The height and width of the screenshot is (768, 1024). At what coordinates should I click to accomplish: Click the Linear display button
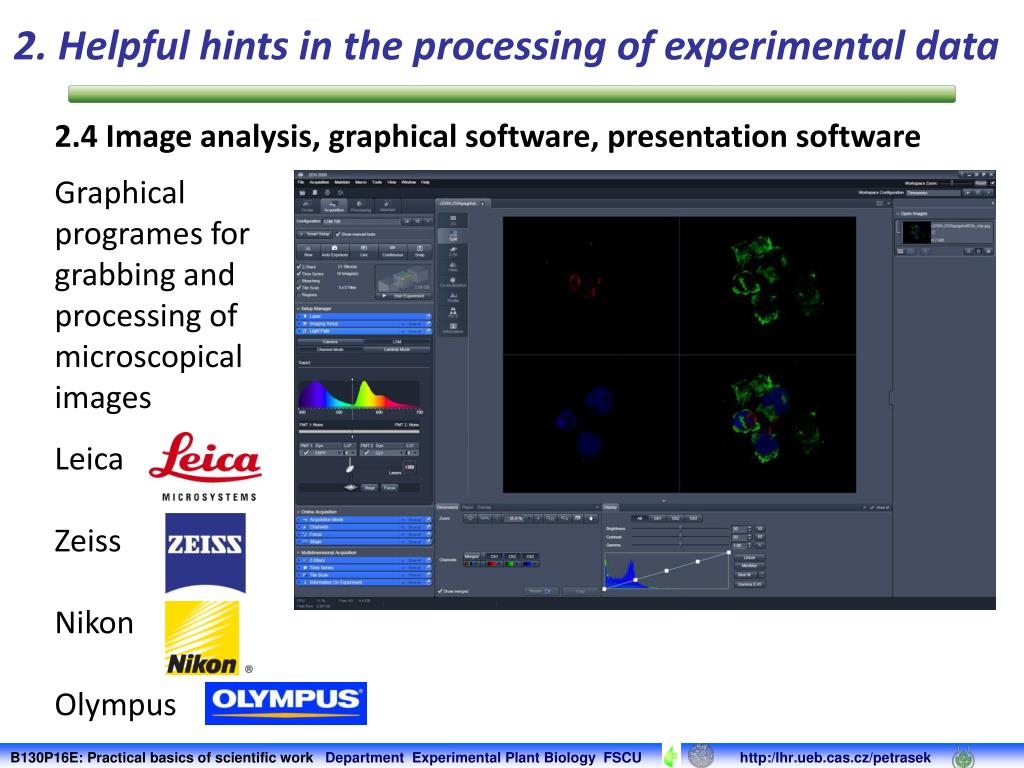click(749, 557)
